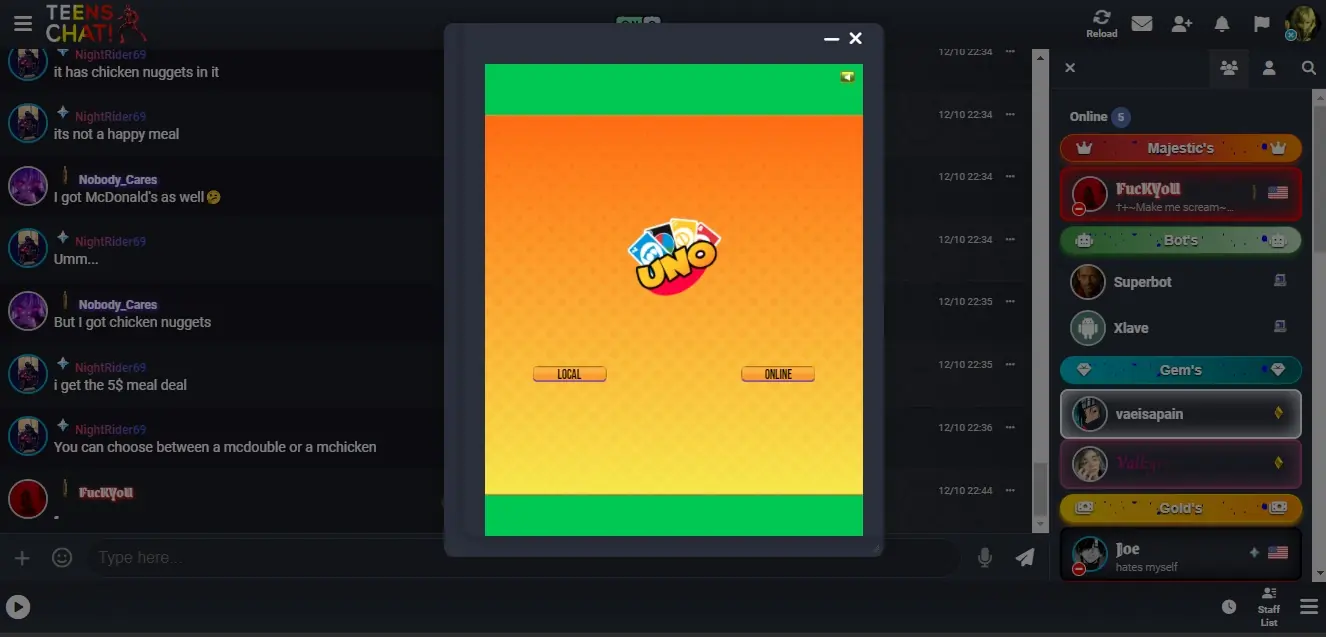Open Joe's user entry
Viewport: 1326px width, 637px height.
coord(1181,554)
